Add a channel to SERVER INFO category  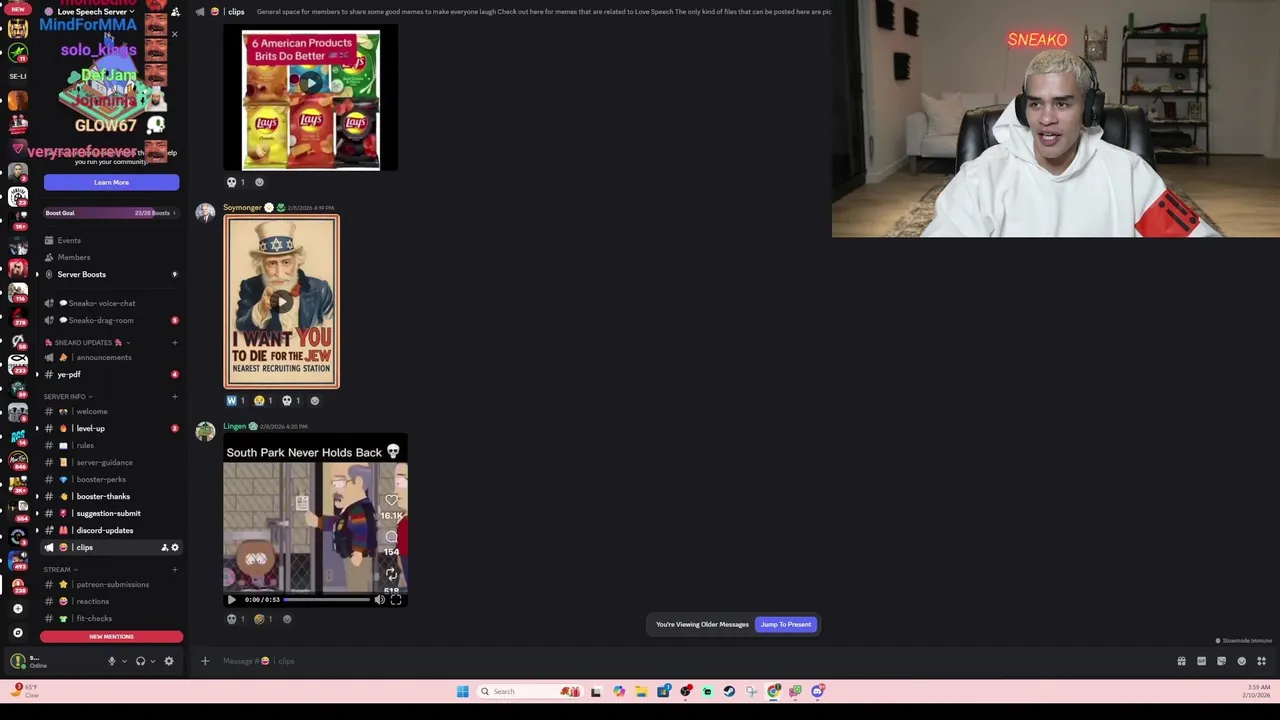[175, 397]
